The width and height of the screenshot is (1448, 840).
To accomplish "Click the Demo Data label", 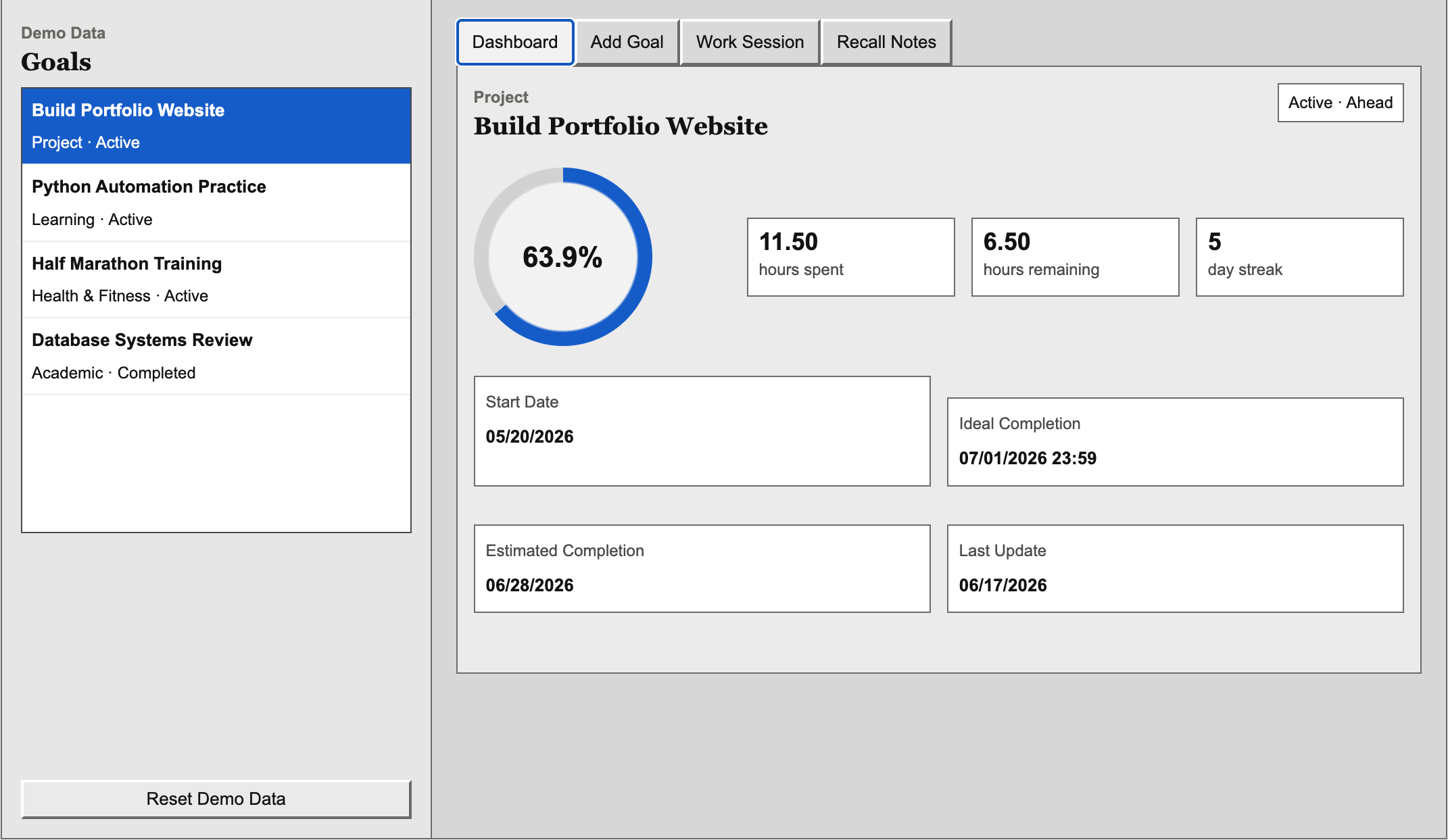I will tap(63, 33).
